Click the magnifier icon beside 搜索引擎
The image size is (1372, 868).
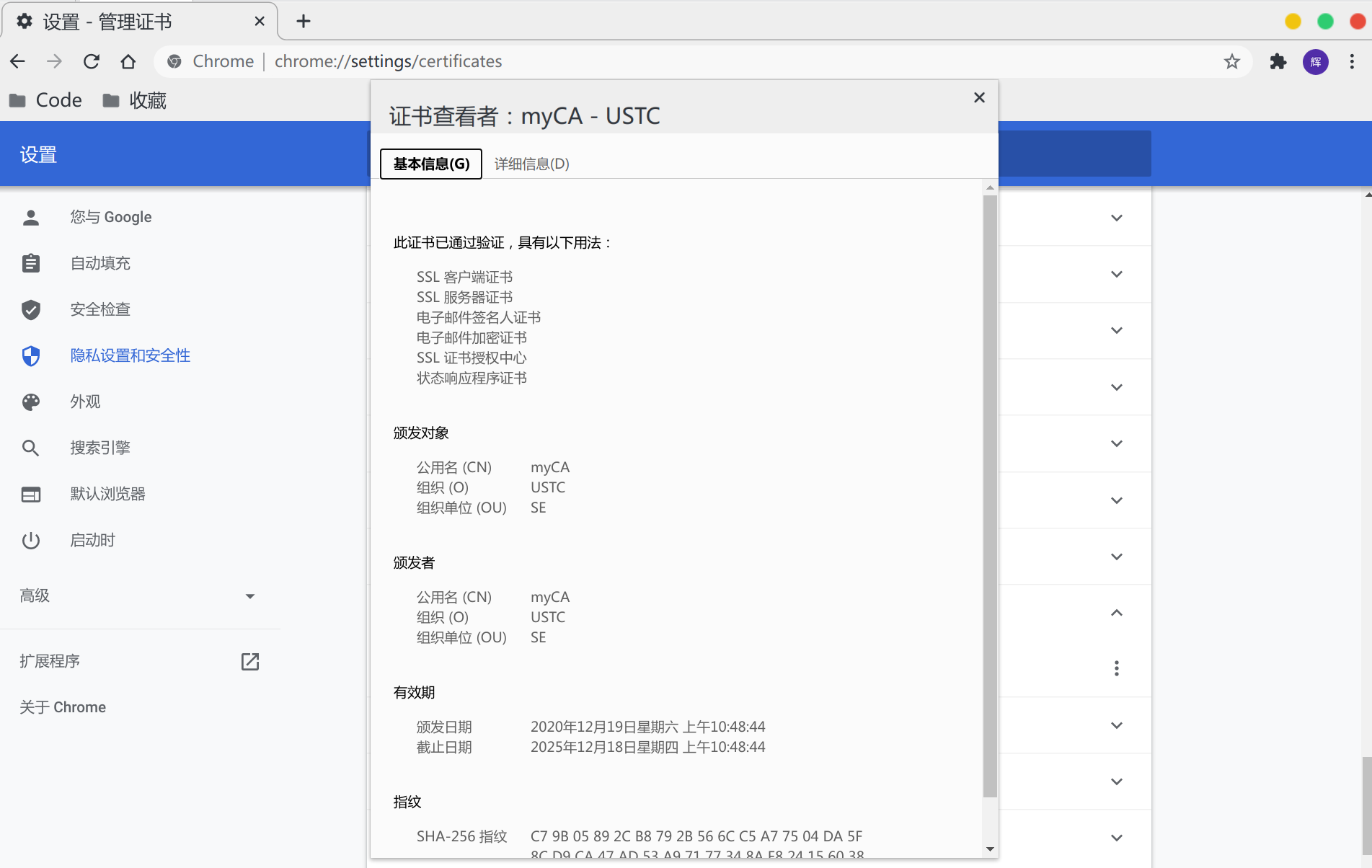pos(31,448)
